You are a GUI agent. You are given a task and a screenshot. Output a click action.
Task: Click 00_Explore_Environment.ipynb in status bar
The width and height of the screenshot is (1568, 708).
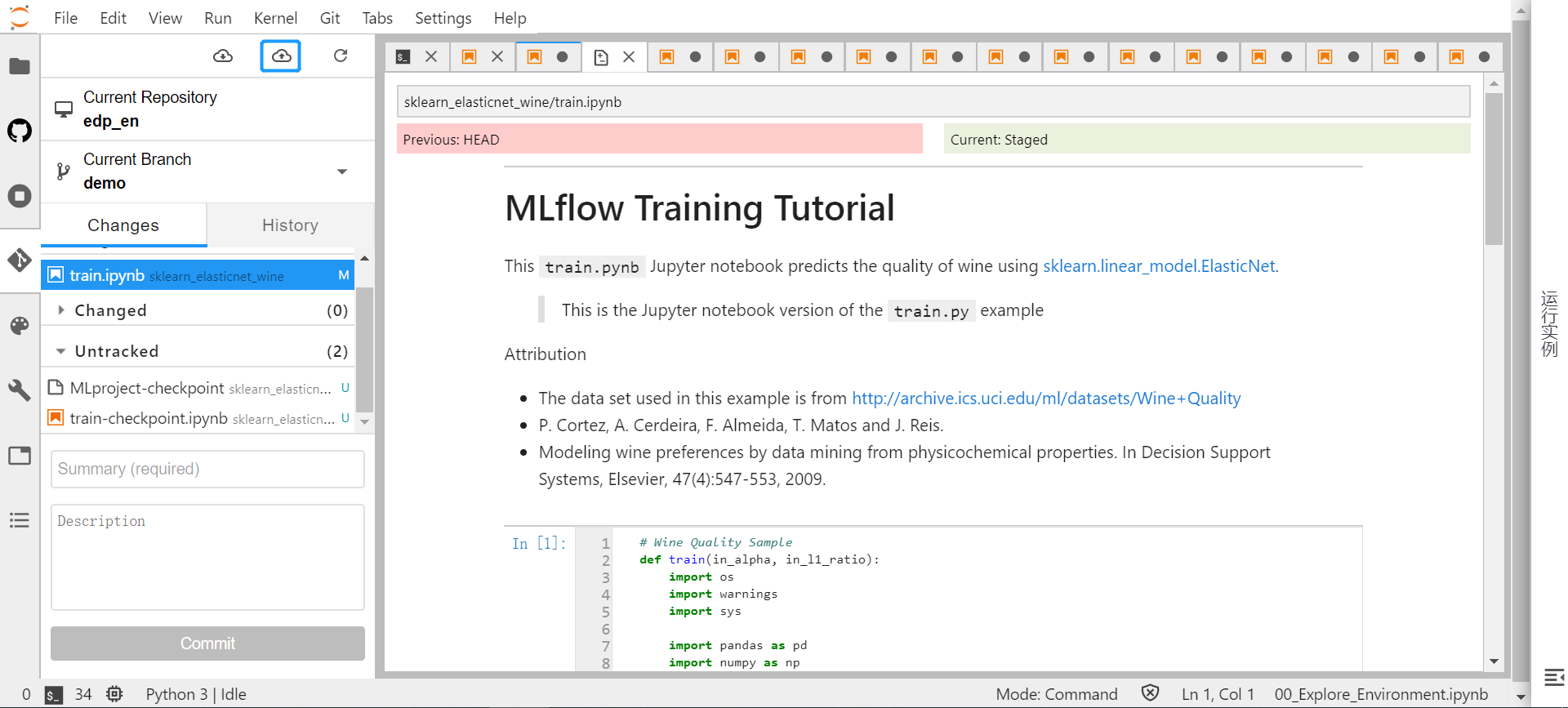[x=1381, y=694]
